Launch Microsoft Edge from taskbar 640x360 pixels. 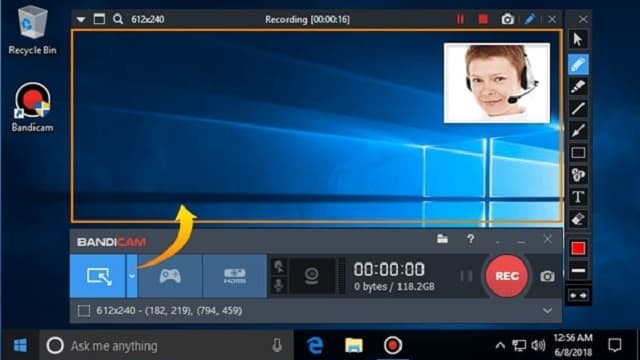315,345
